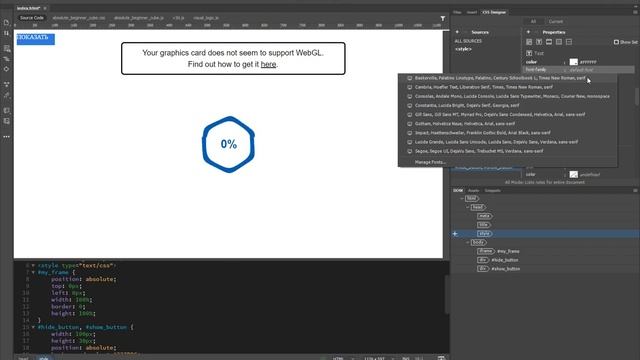This screenshot has width=640, height=360.
Task: Select the meta node in DOM tree
Action: click(x=484, y=216)
